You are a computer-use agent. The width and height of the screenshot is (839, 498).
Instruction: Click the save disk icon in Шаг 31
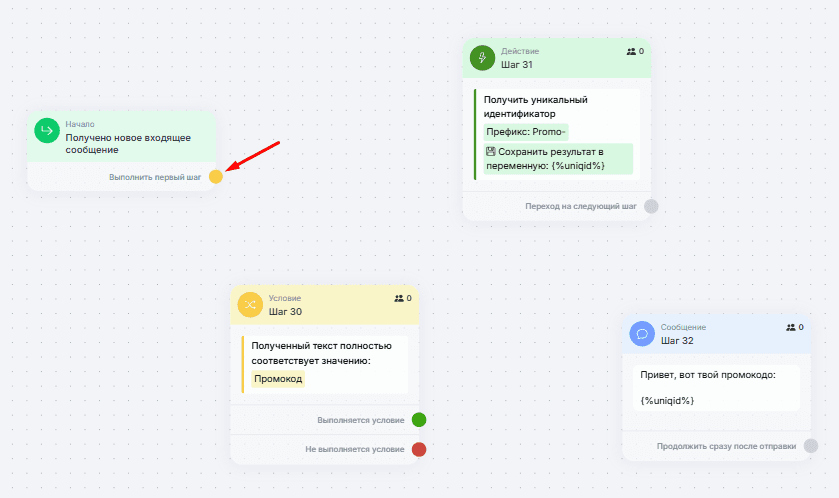click(x=491, y=151)
